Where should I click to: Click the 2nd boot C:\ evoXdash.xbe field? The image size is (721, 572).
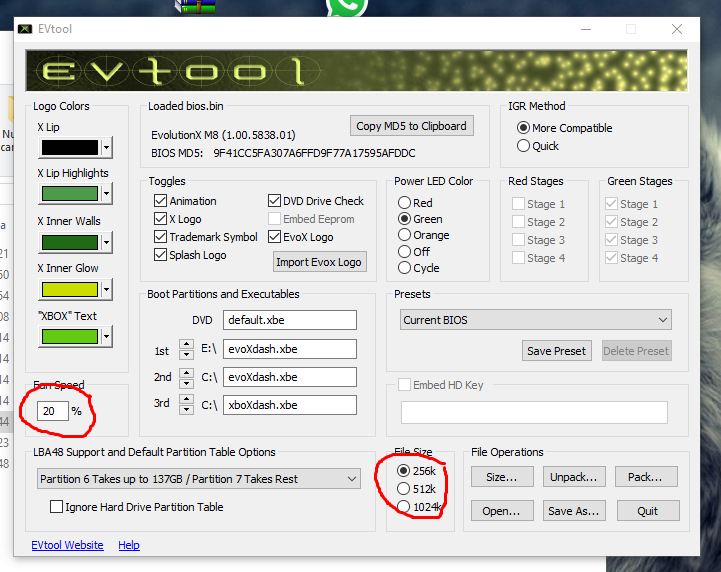pyautogui.click(x=290, y=377)
